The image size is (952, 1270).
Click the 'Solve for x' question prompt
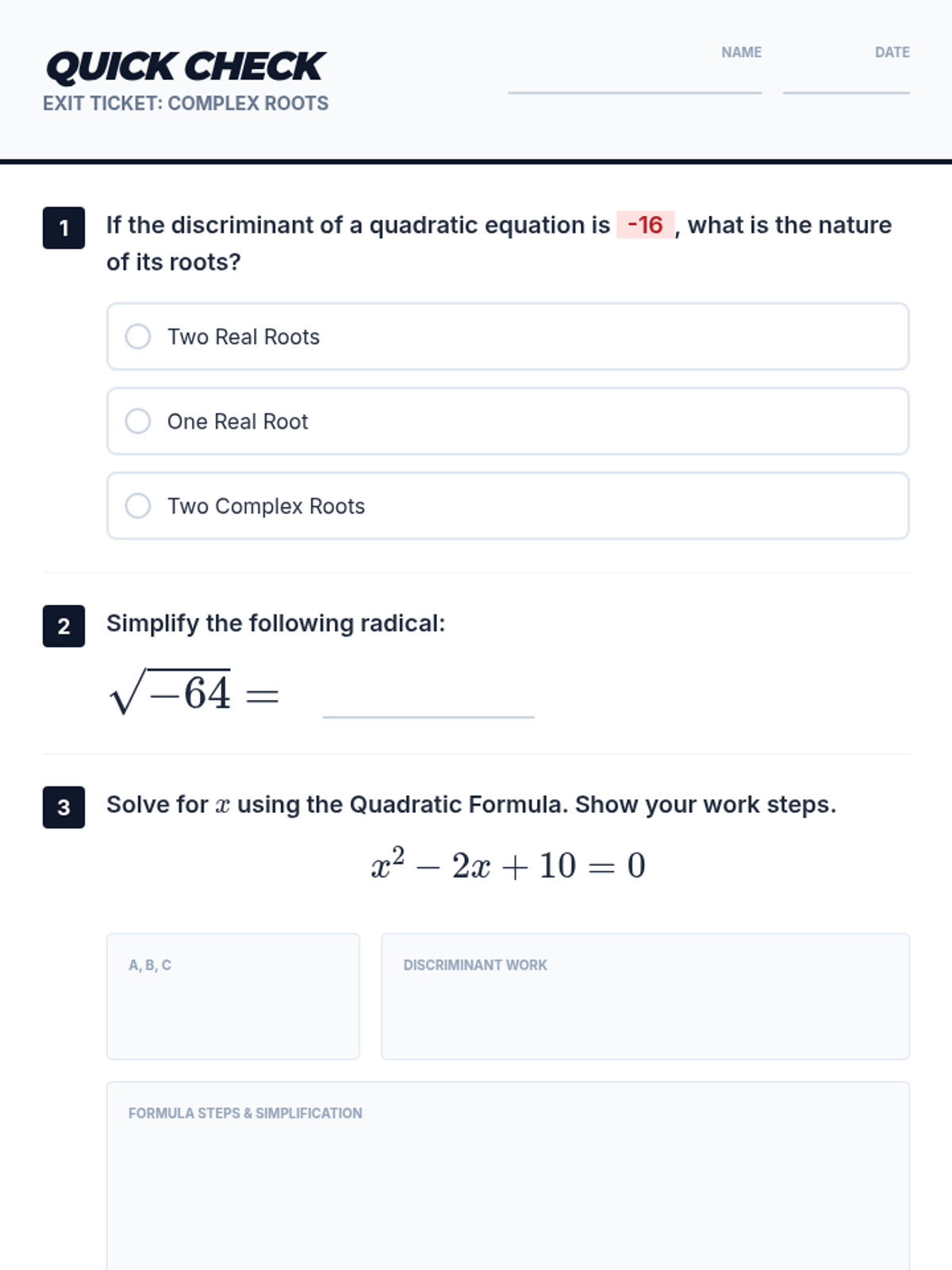coord(471,805)
